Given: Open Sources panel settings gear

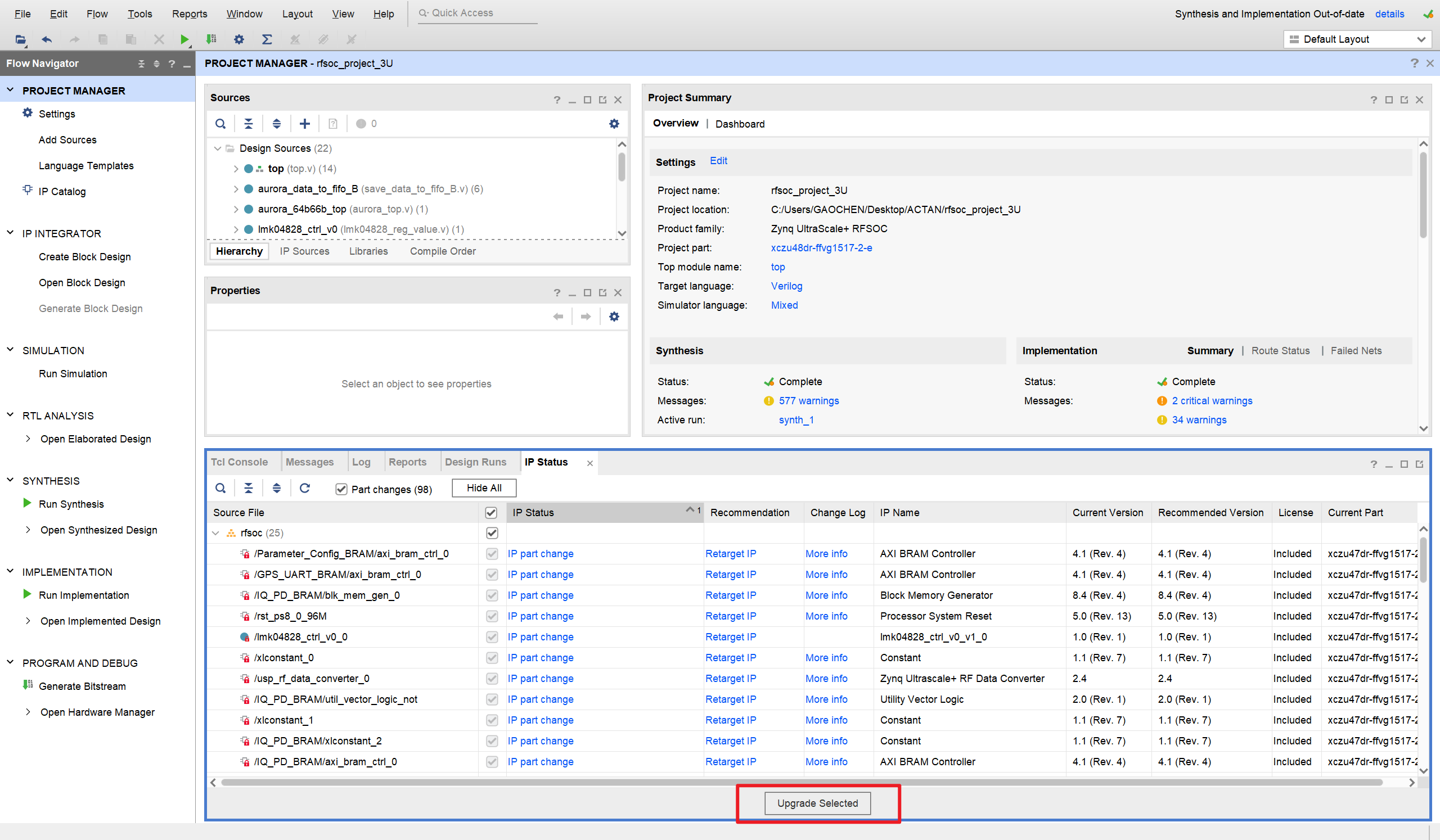Looking at the screenshot, I should coord(614,123).
